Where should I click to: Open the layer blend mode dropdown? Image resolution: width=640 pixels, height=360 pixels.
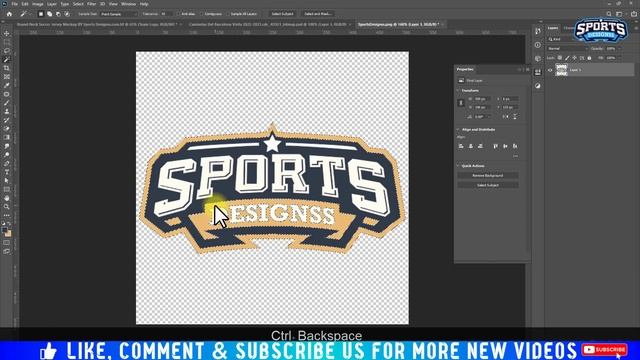click(567, 49)
